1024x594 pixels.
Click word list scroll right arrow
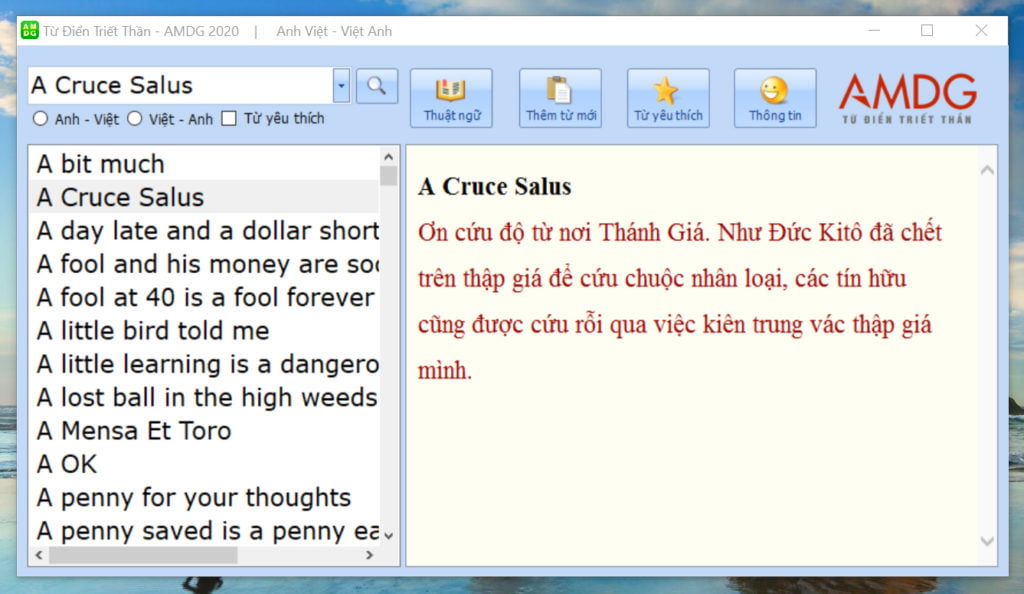369,555
